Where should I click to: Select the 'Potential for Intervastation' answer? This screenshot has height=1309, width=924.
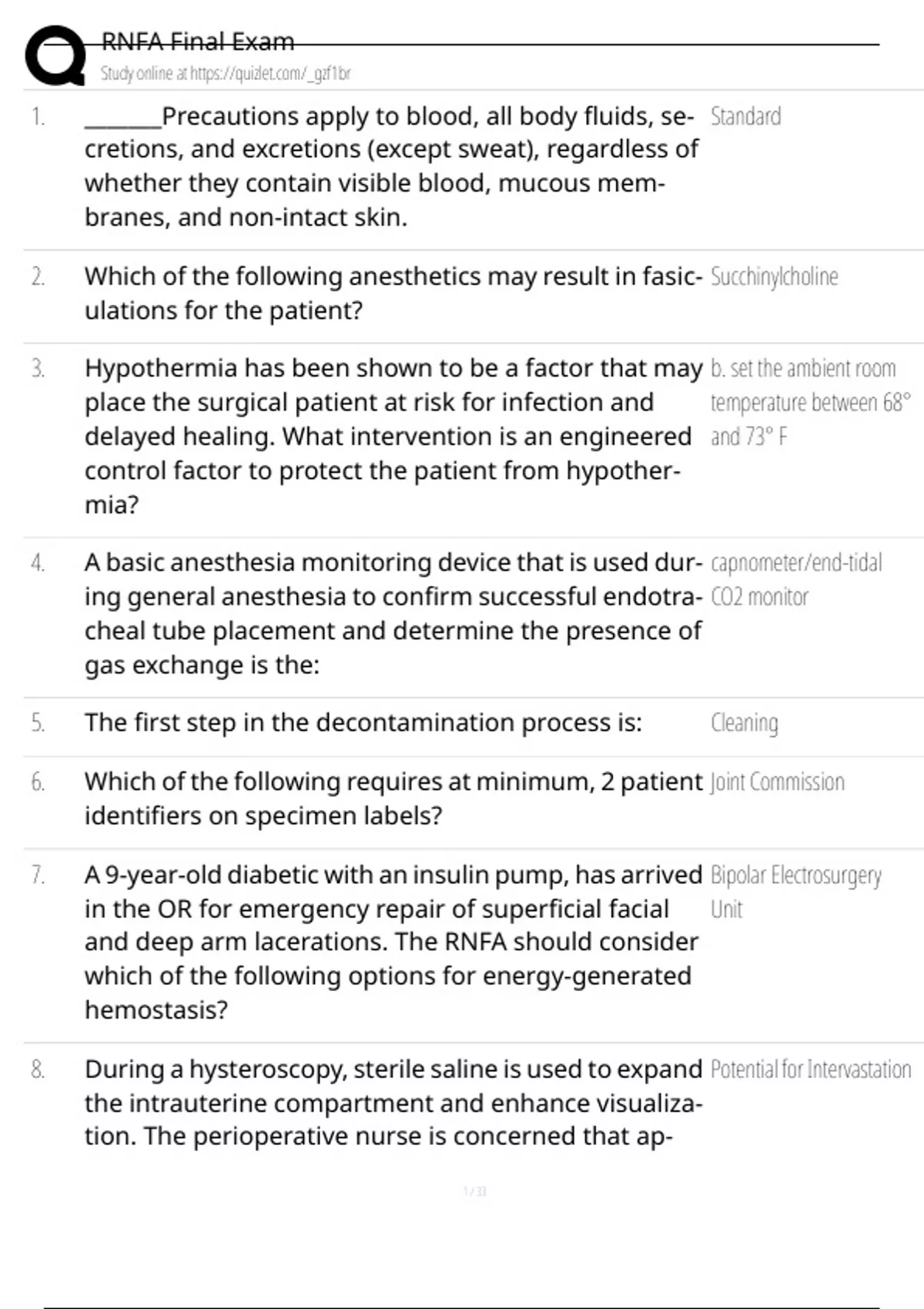click(810, 1070)
